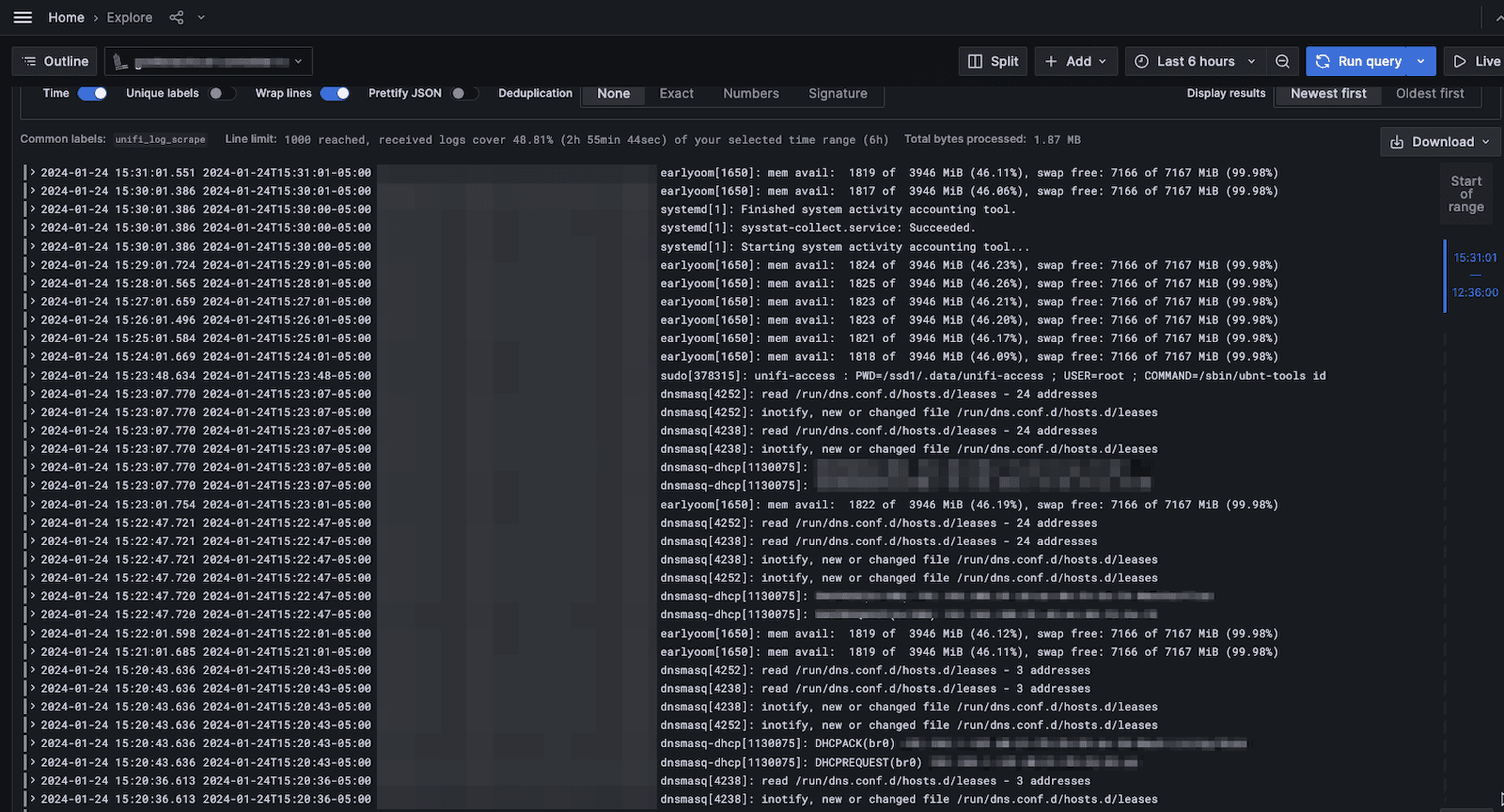The height and width of the screenshot is (812, 1504).
Task: Click the play icon on Live button
Action: point(1460,61)
